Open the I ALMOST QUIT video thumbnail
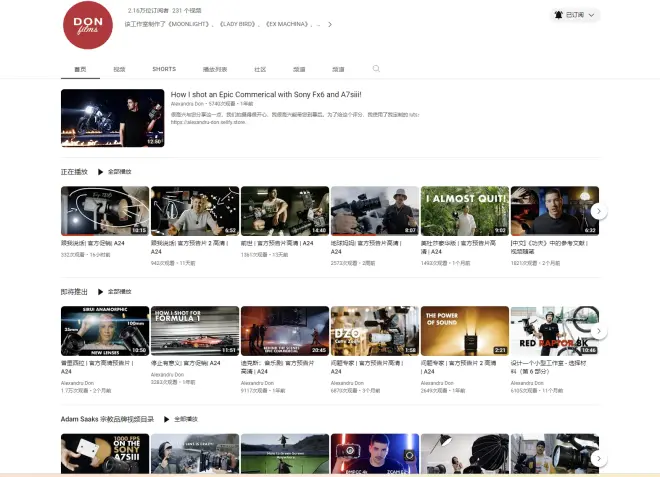Viewport: 660px width, 477px height. click(464, 210)
